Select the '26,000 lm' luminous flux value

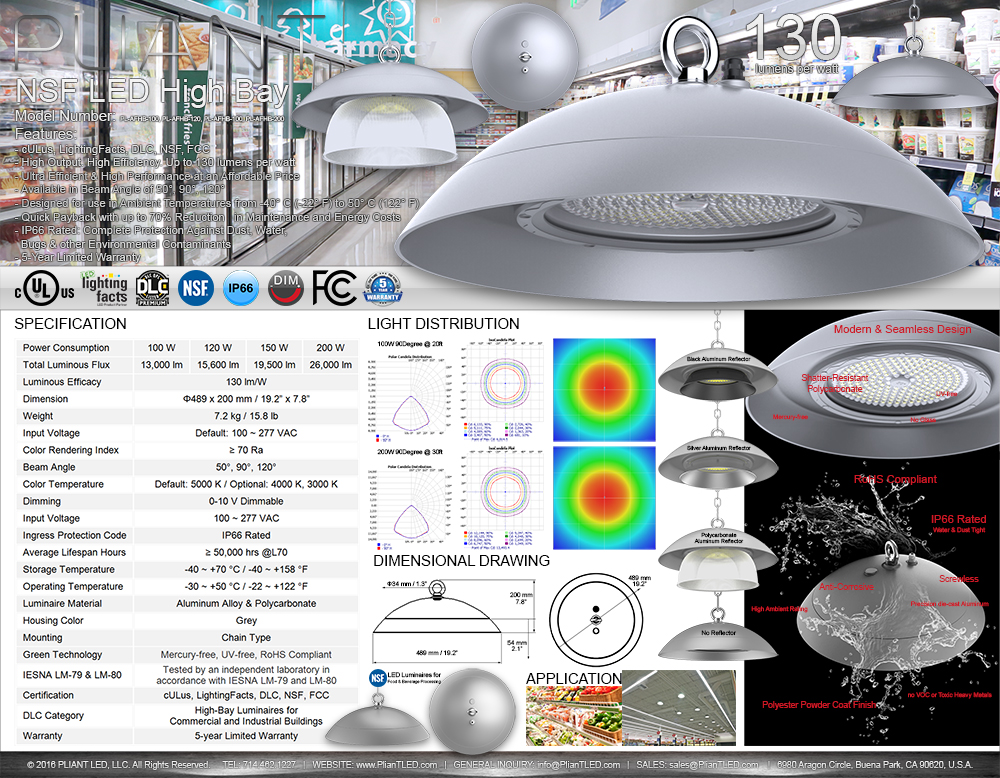tap(330, 365)
